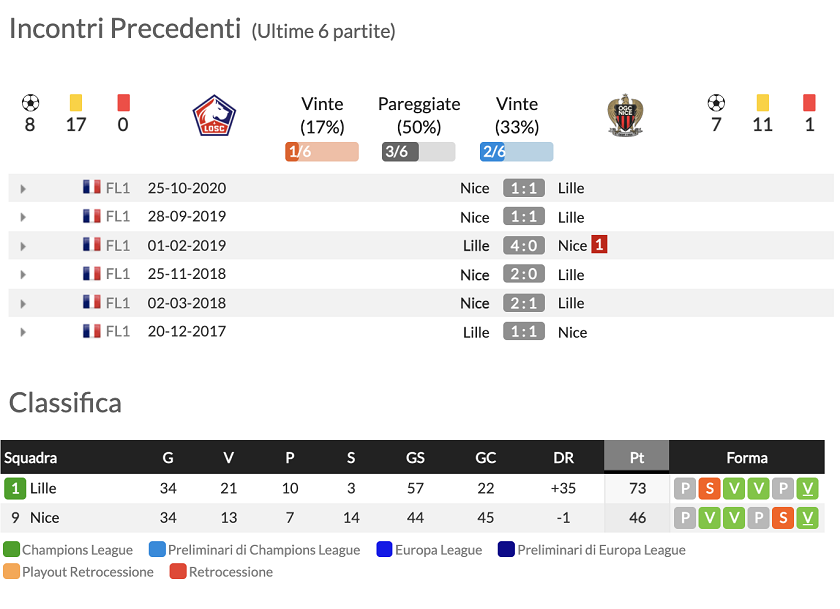
Task: Open Nice team link in standings
Action: coord(44,518)
